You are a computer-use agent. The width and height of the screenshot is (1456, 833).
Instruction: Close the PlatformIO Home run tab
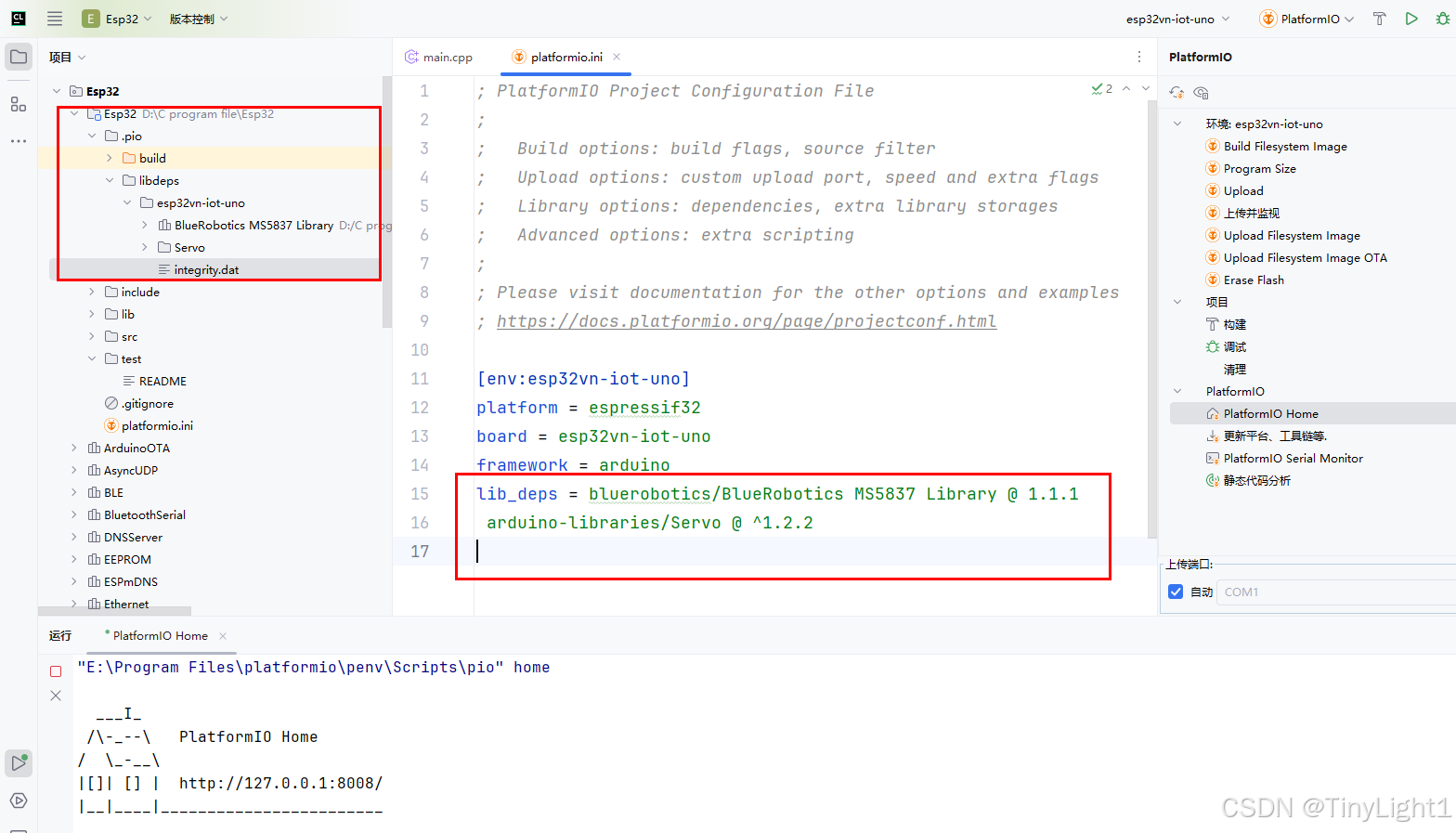223,636
